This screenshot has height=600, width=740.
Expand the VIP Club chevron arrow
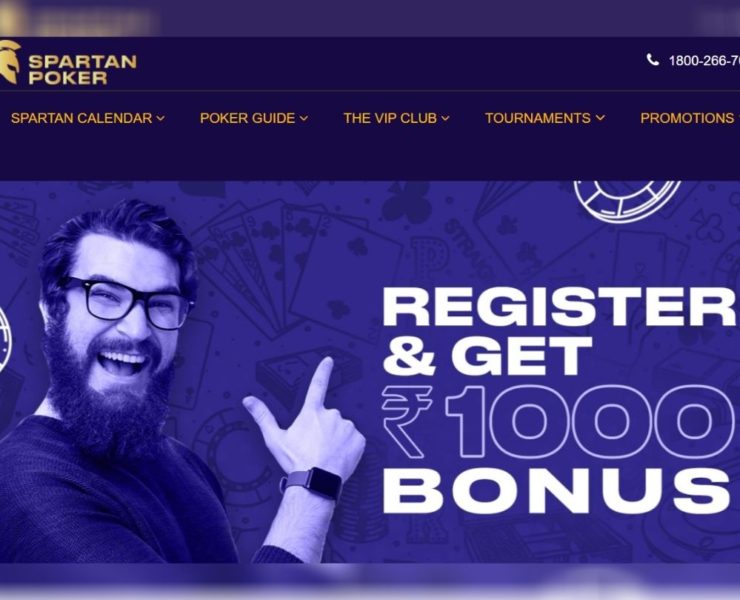coord(445,118)
